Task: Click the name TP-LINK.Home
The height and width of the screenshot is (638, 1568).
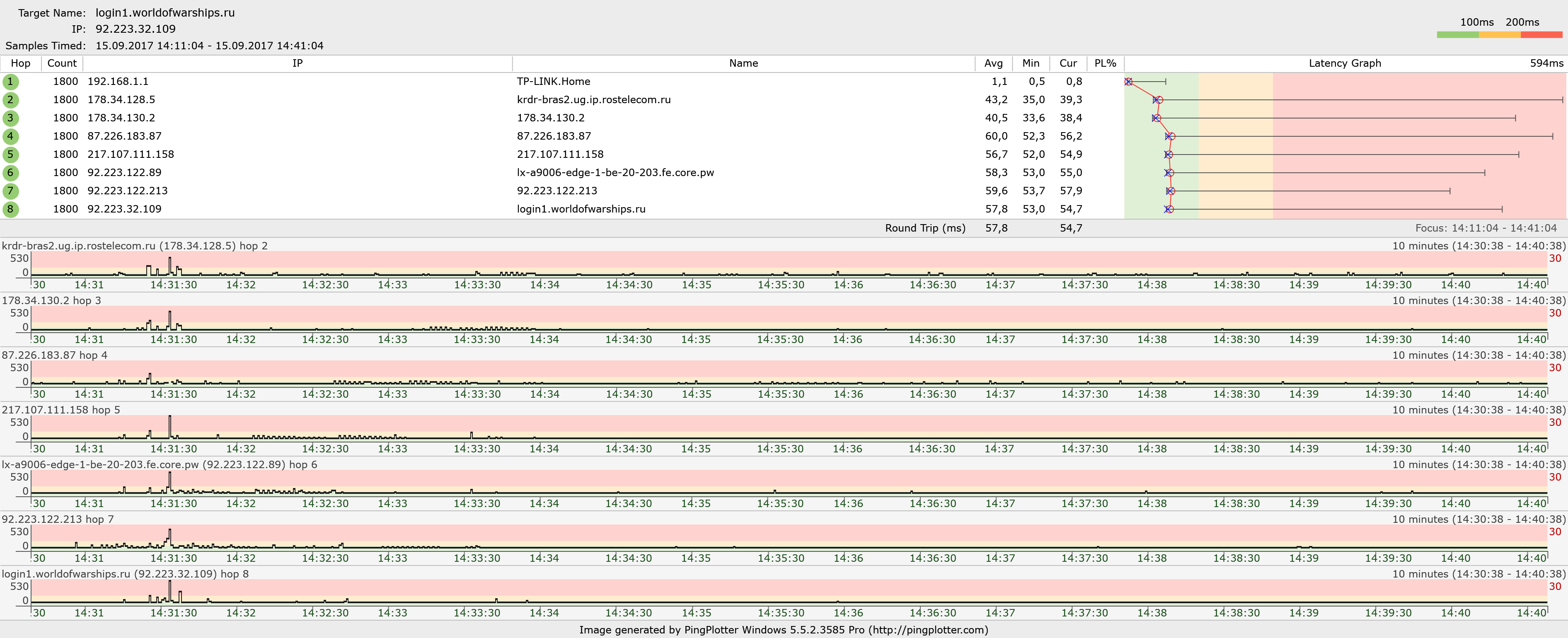Action: [x=553, y=82]
